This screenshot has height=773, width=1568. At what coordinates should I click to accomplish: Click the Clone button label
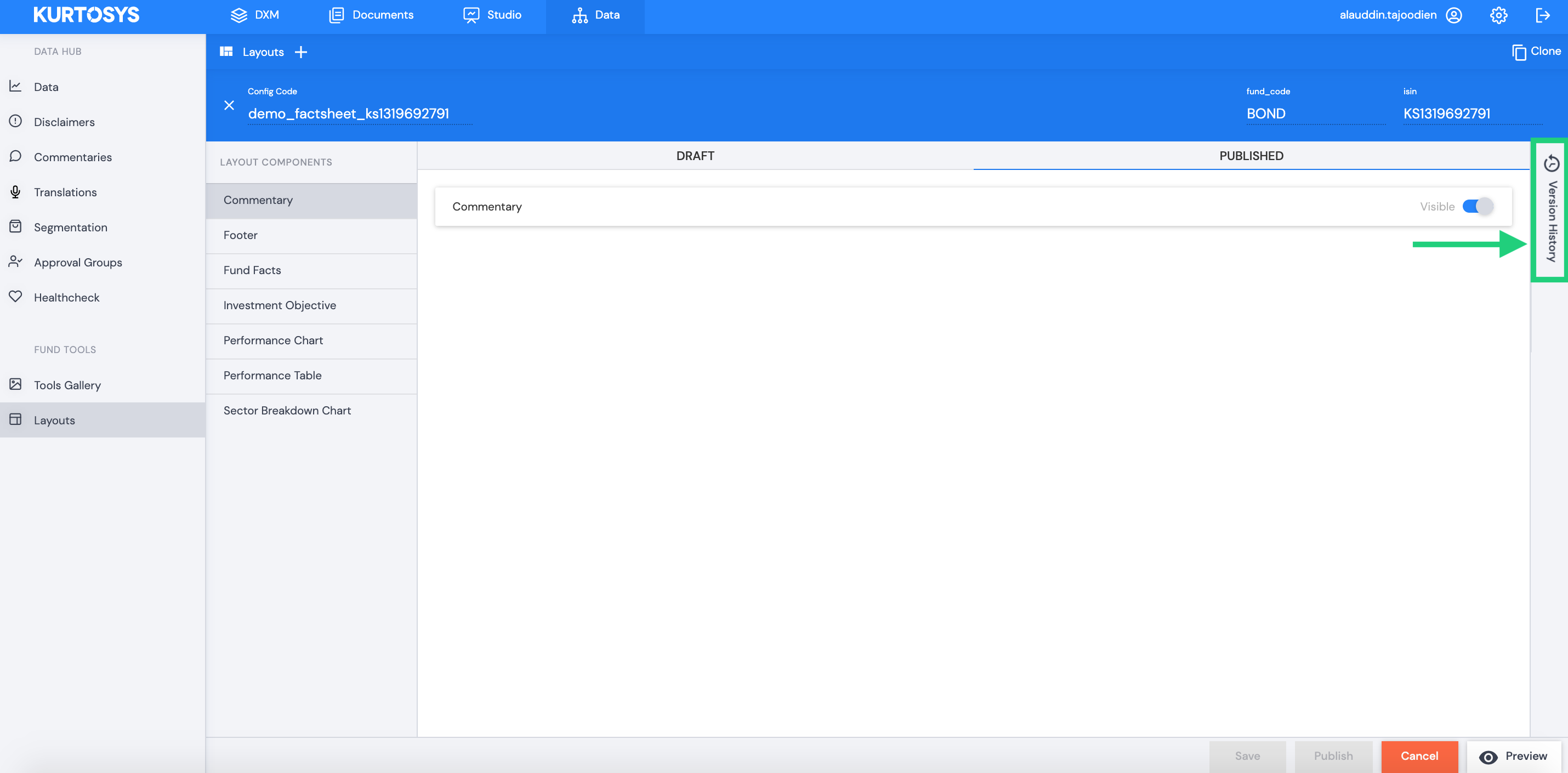point(1546,51)
